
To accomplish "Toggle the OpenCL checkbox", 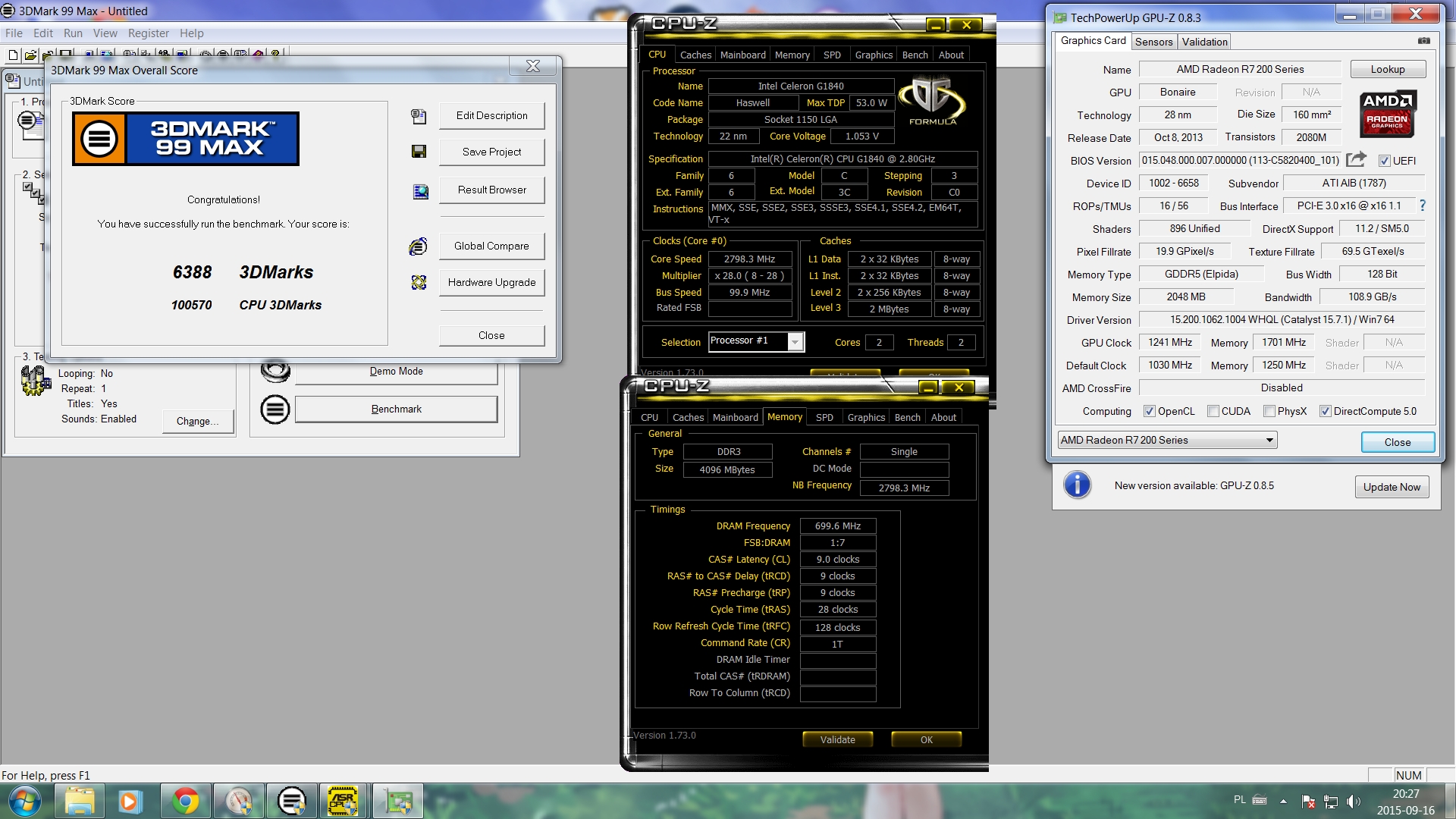I will (x=1150, y=411).
